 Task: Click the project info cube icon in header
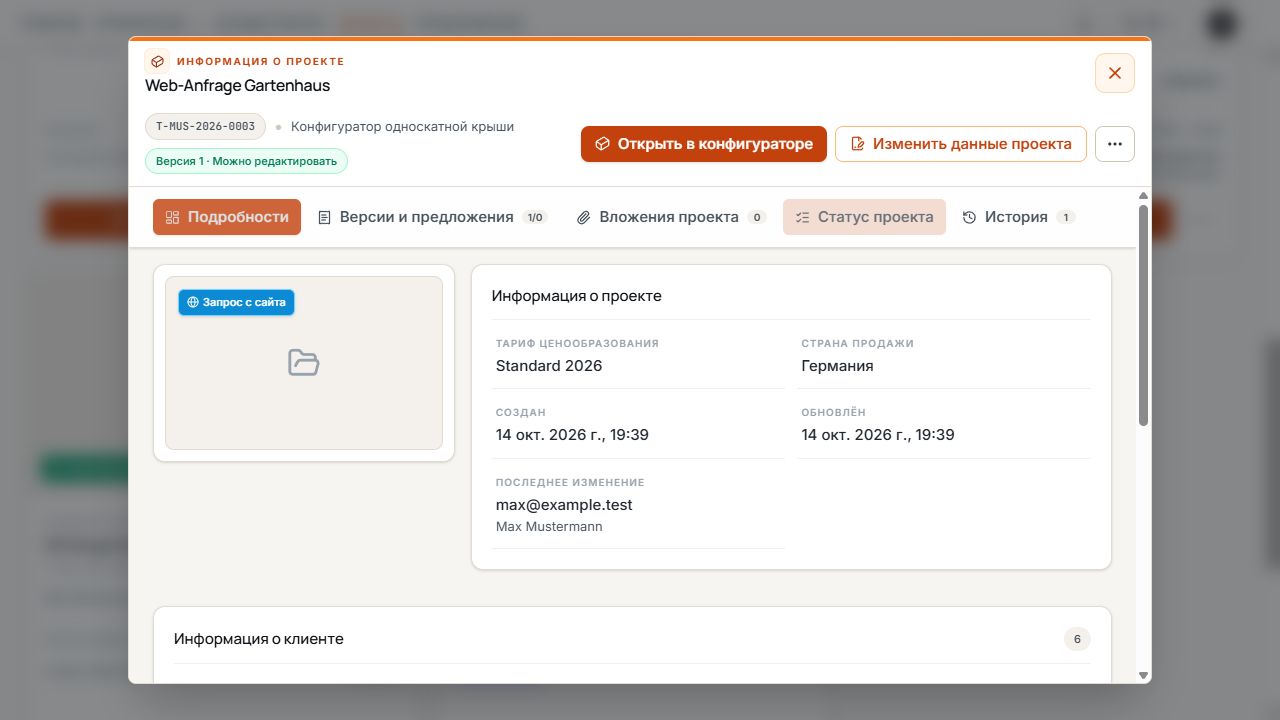(157, 61)
